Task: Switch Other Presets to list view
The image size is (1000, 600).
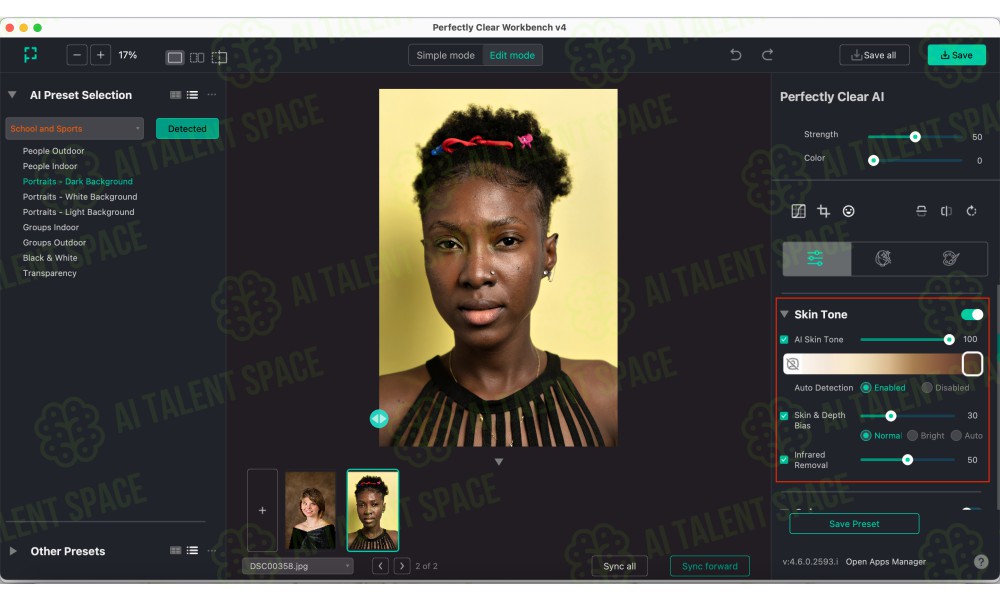Action: click(193, 550)
